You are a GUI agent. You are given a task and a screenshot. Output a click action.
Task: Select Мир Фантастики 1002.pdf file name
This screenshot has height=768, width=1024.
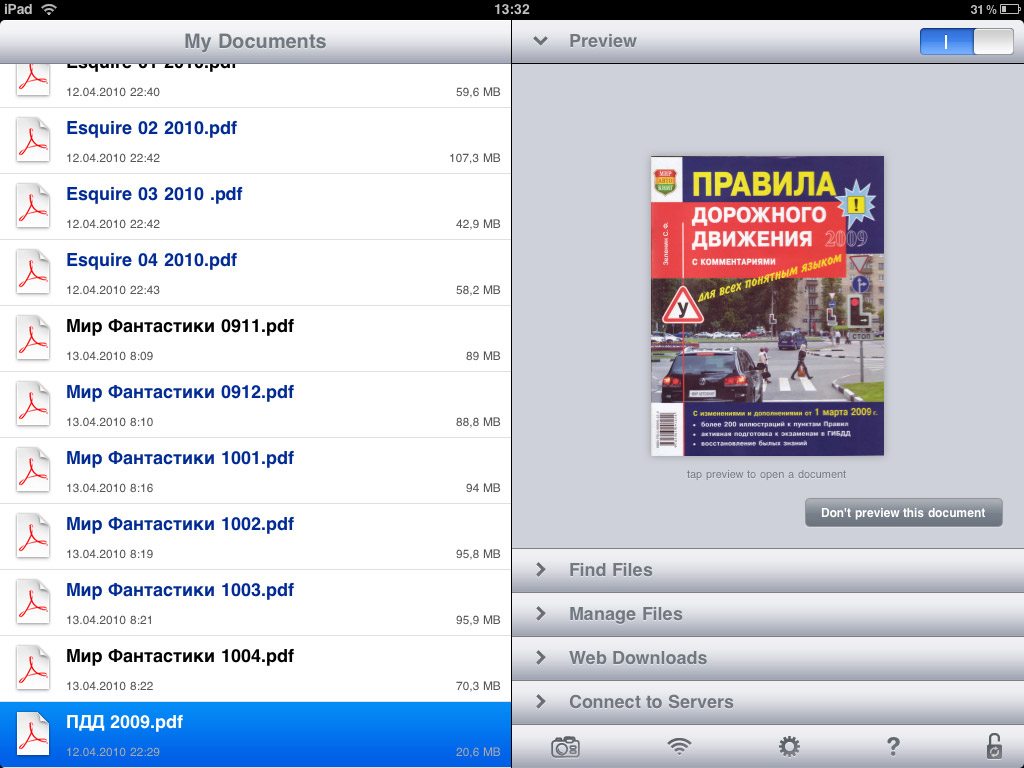pyautogui.click(x=180, y=524)
